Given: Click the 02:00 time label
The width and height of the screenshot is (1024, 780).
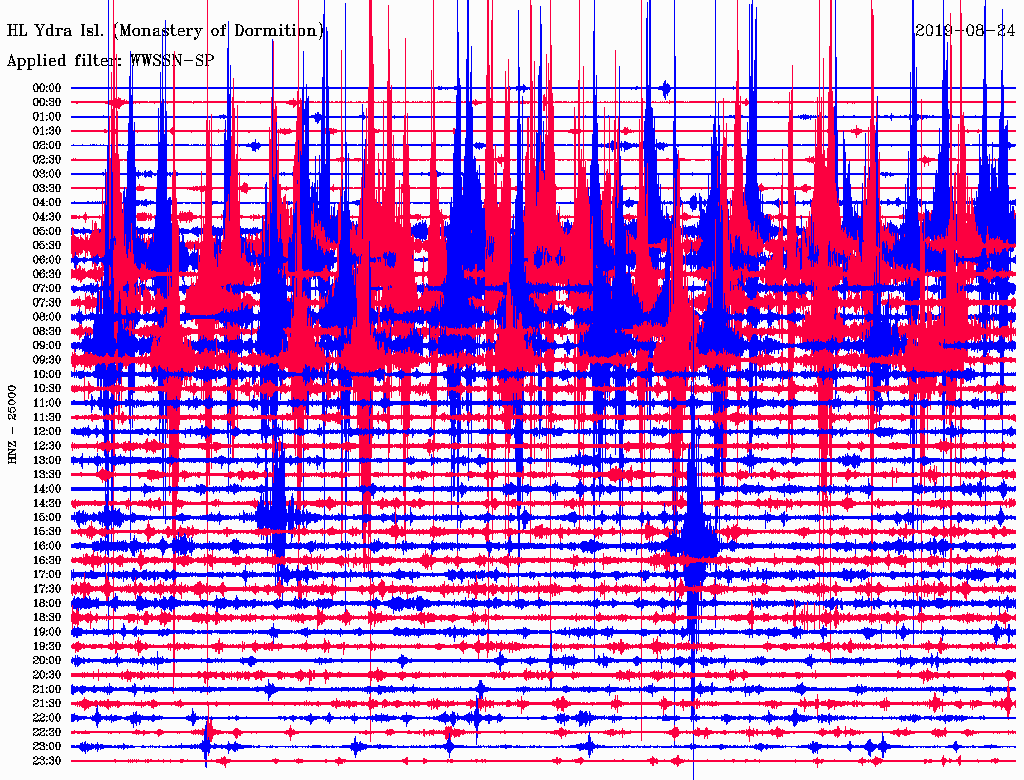Looking at the screenshot, I should [x=46, y=146].
